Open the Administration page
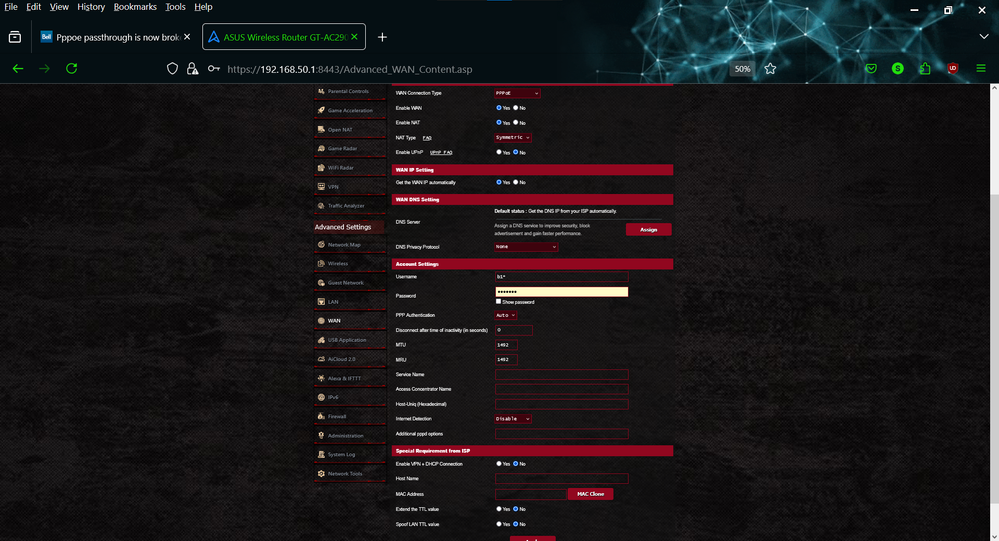Image resolution: width=999 pixels, height=541 pixels. [x=349, y=435]
